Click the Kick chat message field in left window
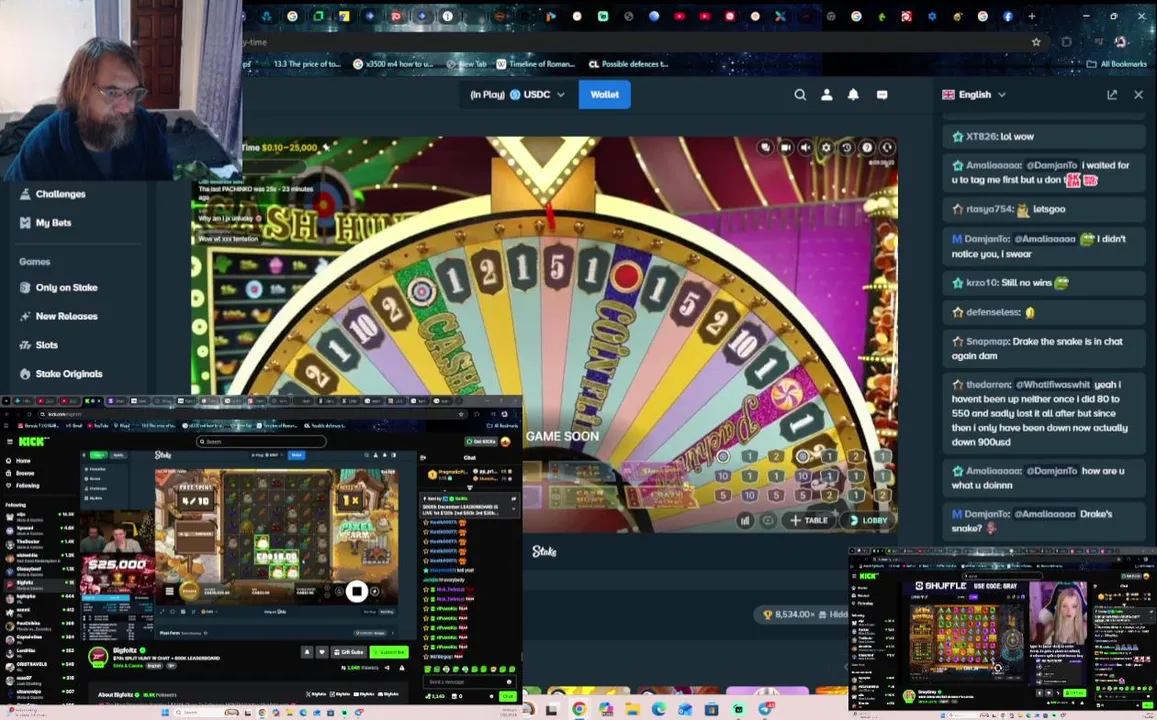The width and height of the screenshot is (1157, 720). 469,682
